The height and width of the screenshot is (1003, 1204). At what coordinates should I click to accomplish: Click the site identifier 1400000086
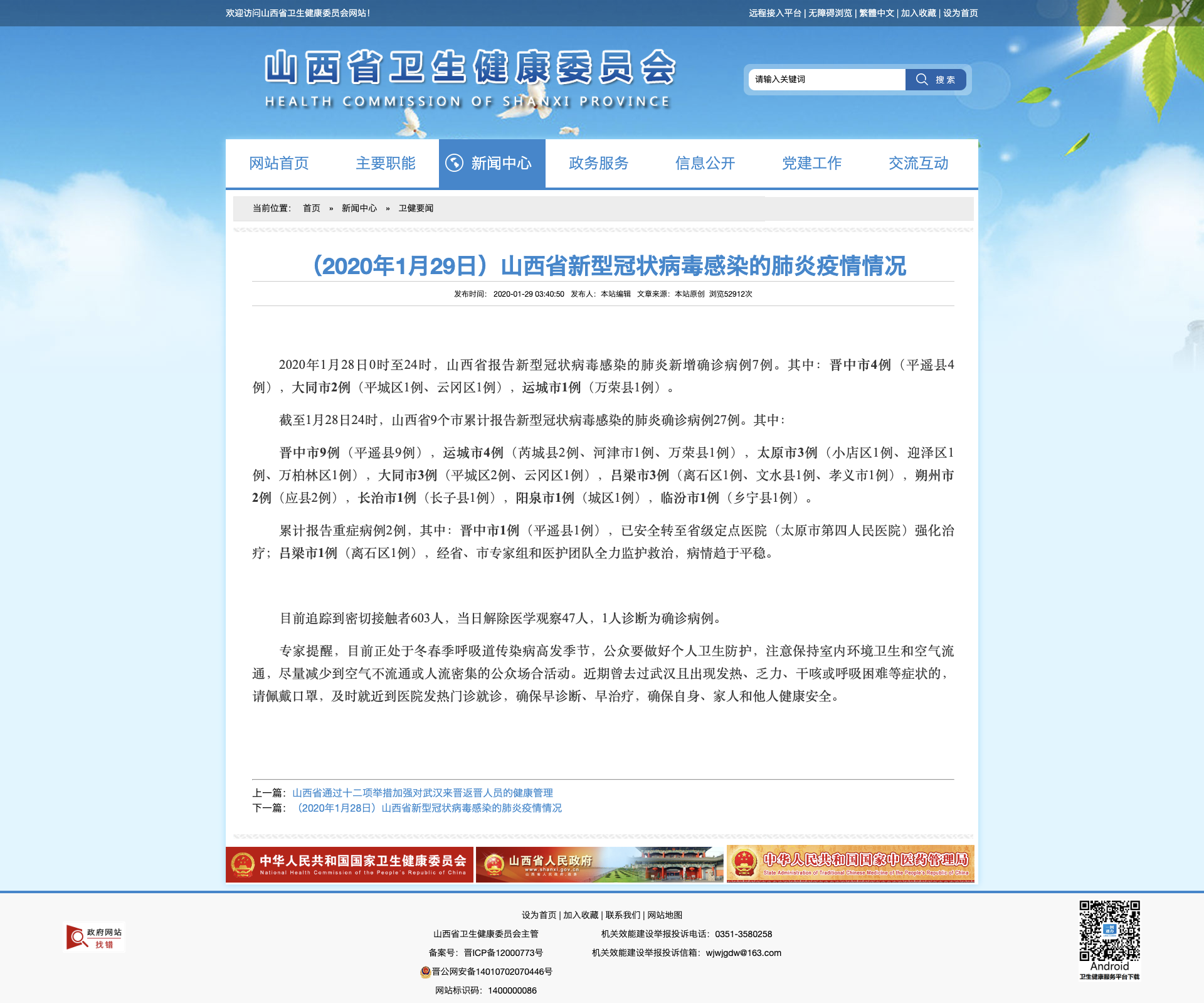pos(512,990)
